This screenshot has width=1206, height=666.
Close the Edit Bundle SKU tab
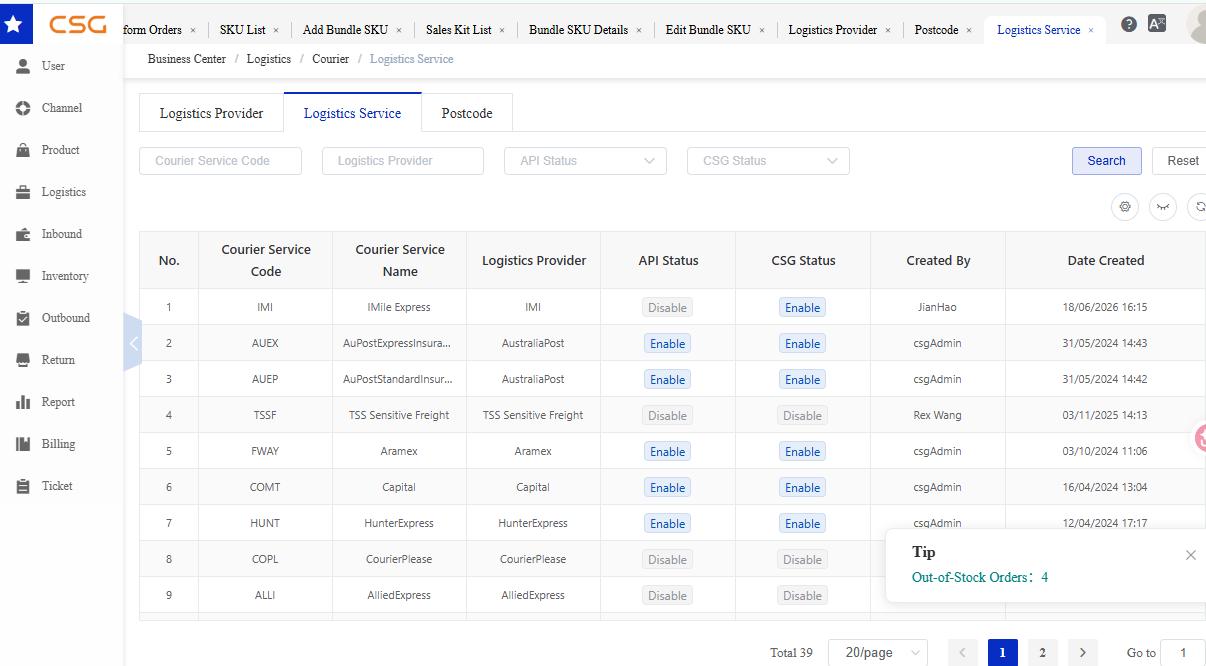pyautogui.click(x=762, y=31)
